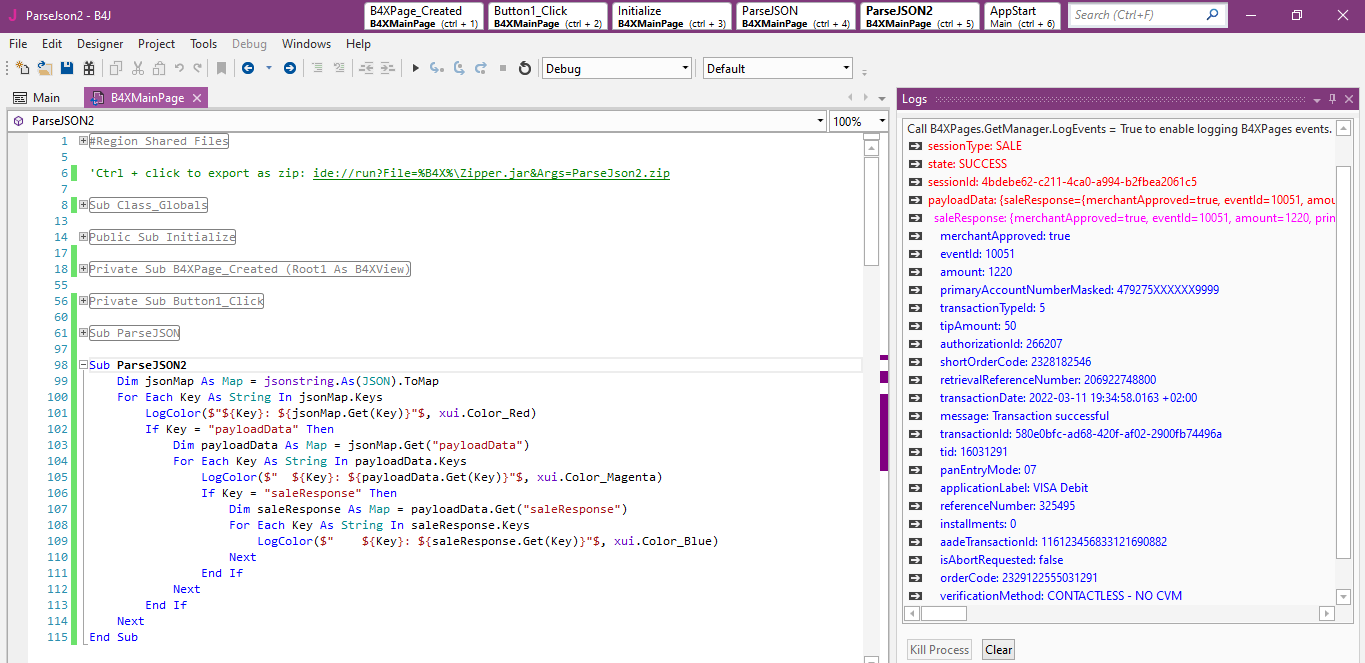This screenshot has width=1365, height=663.
Task: Navigate forward with the blue right arrow
Action: point(290,68)
